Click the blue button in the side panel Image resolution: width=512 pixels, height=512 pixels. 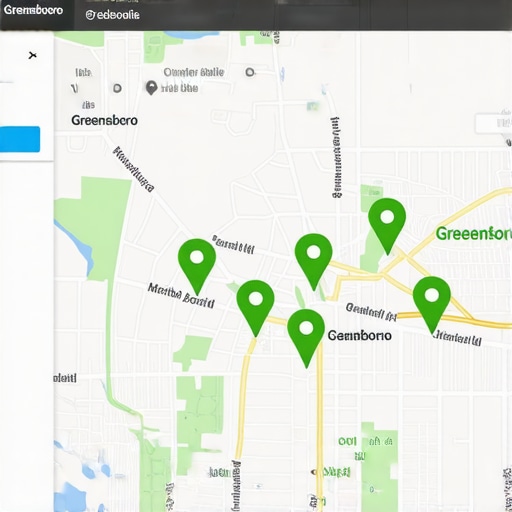click(20, 139)
